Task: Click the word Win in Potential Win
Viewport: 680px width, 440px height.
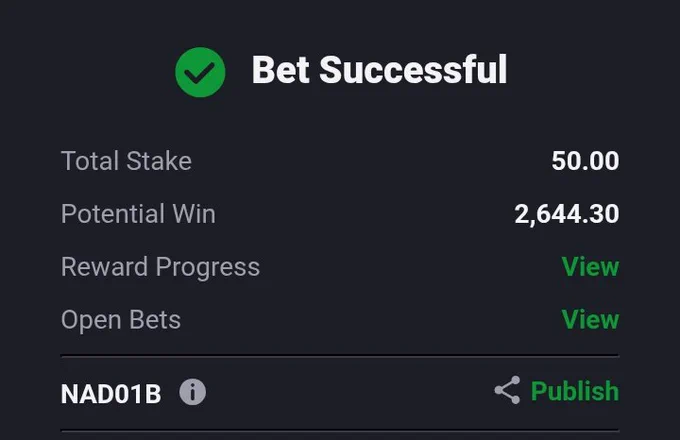Action: (194, 214)
